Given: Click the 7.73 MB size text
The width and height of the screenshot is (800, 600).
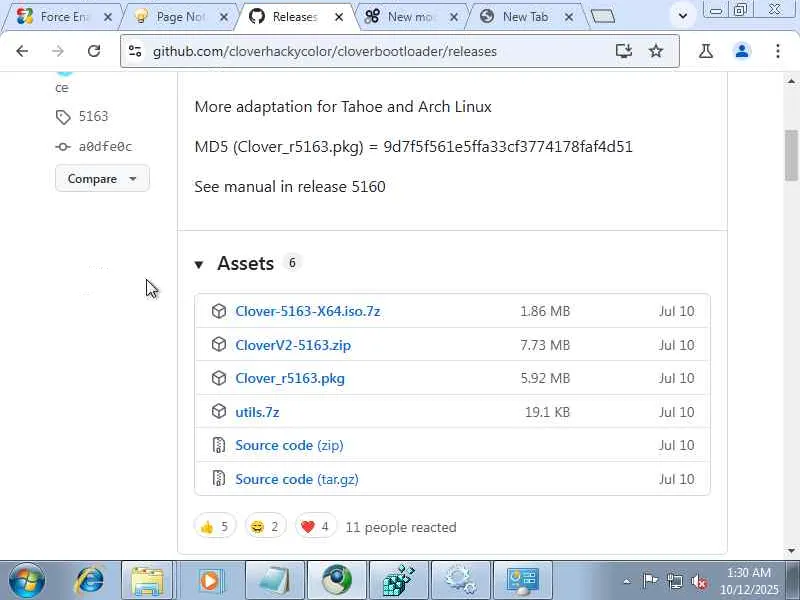Looking at the screenshot, I should point(545,345).
